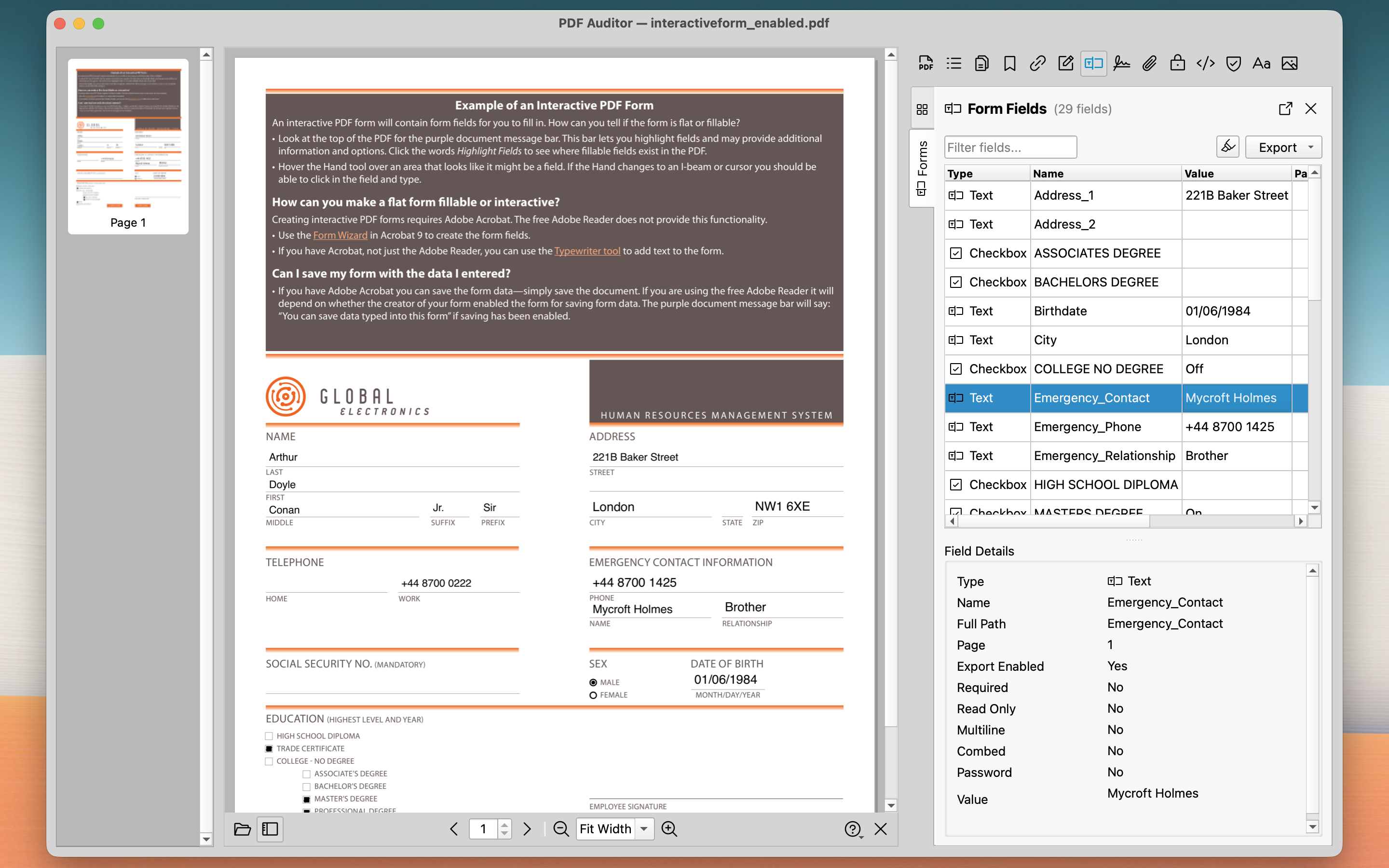Click the Typewriter tool link in the document
The width and height of the screenshot is (1389, 868).
coord(586,251)
